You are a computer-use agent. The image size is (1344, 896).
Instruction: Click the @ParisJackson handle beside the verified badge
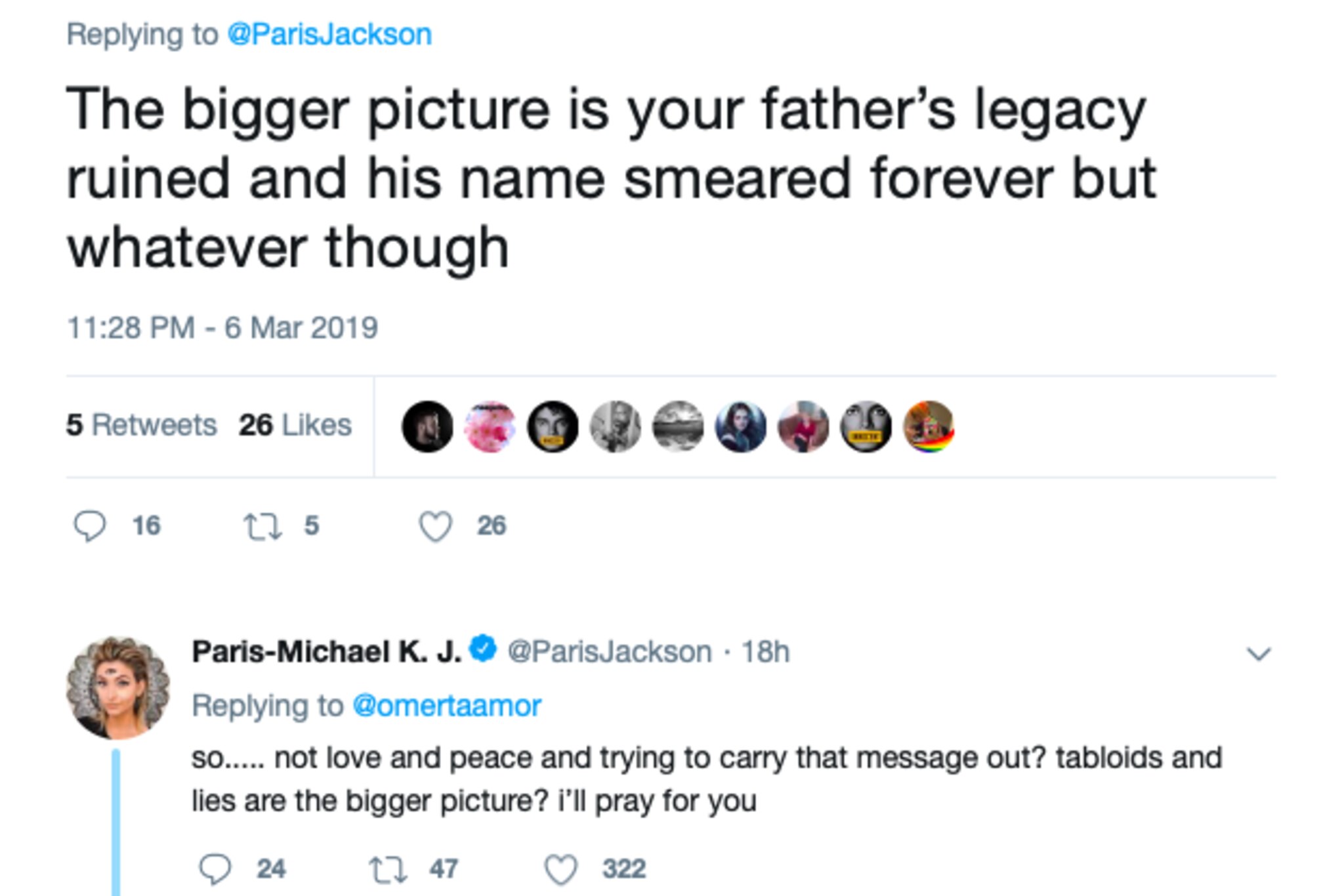610,652
